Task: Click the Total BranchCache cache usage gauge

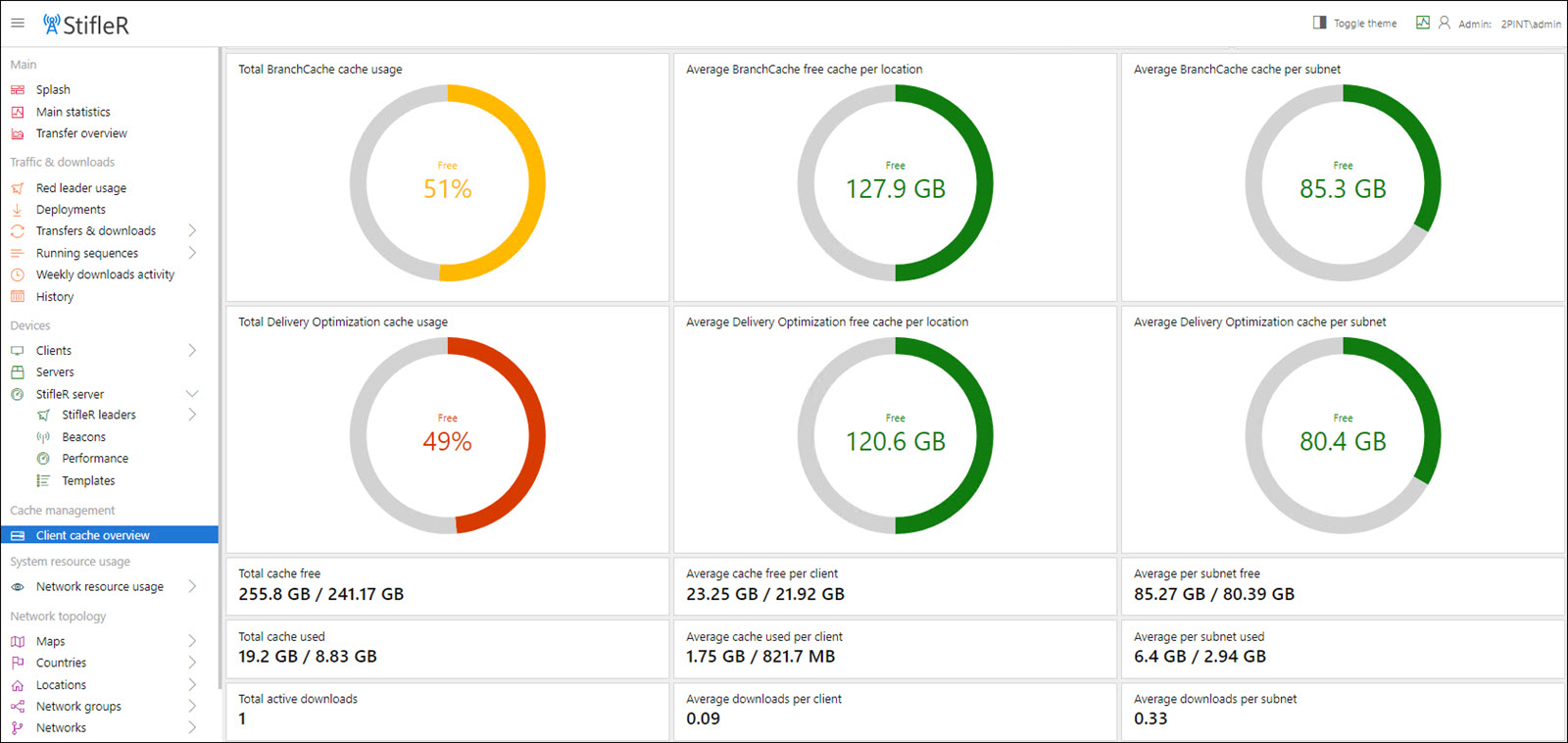Action: 448,183
